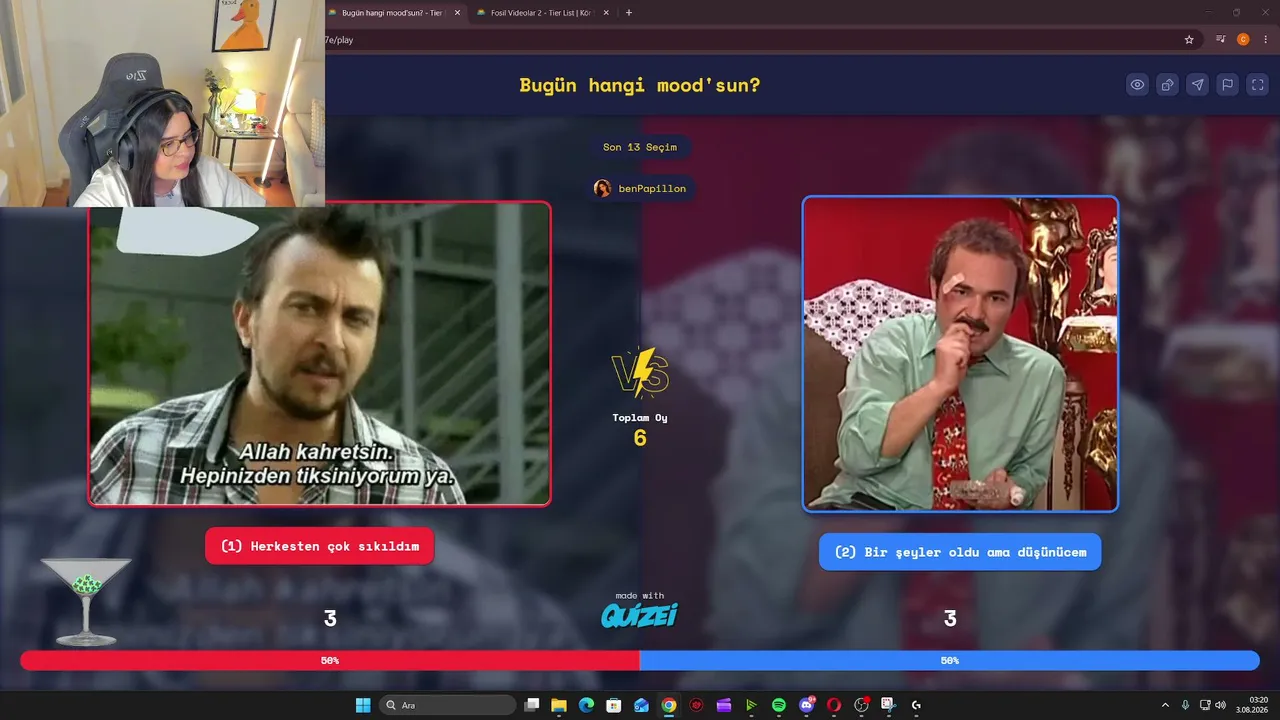Open Task View on the taskbar
The image size is (1280, 720).
click(532, 705)
